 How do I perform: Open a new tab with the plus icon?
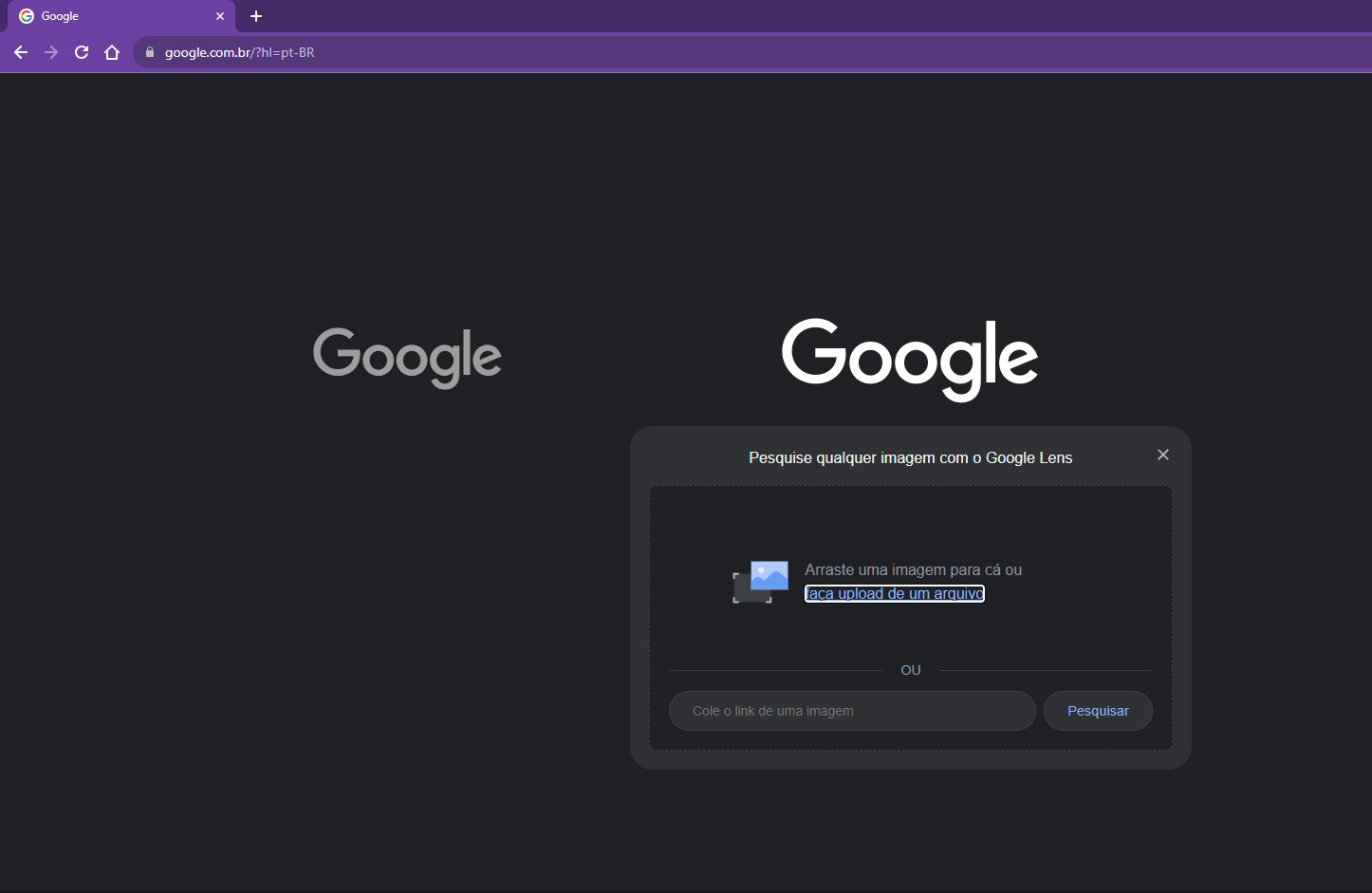point(256,16)
